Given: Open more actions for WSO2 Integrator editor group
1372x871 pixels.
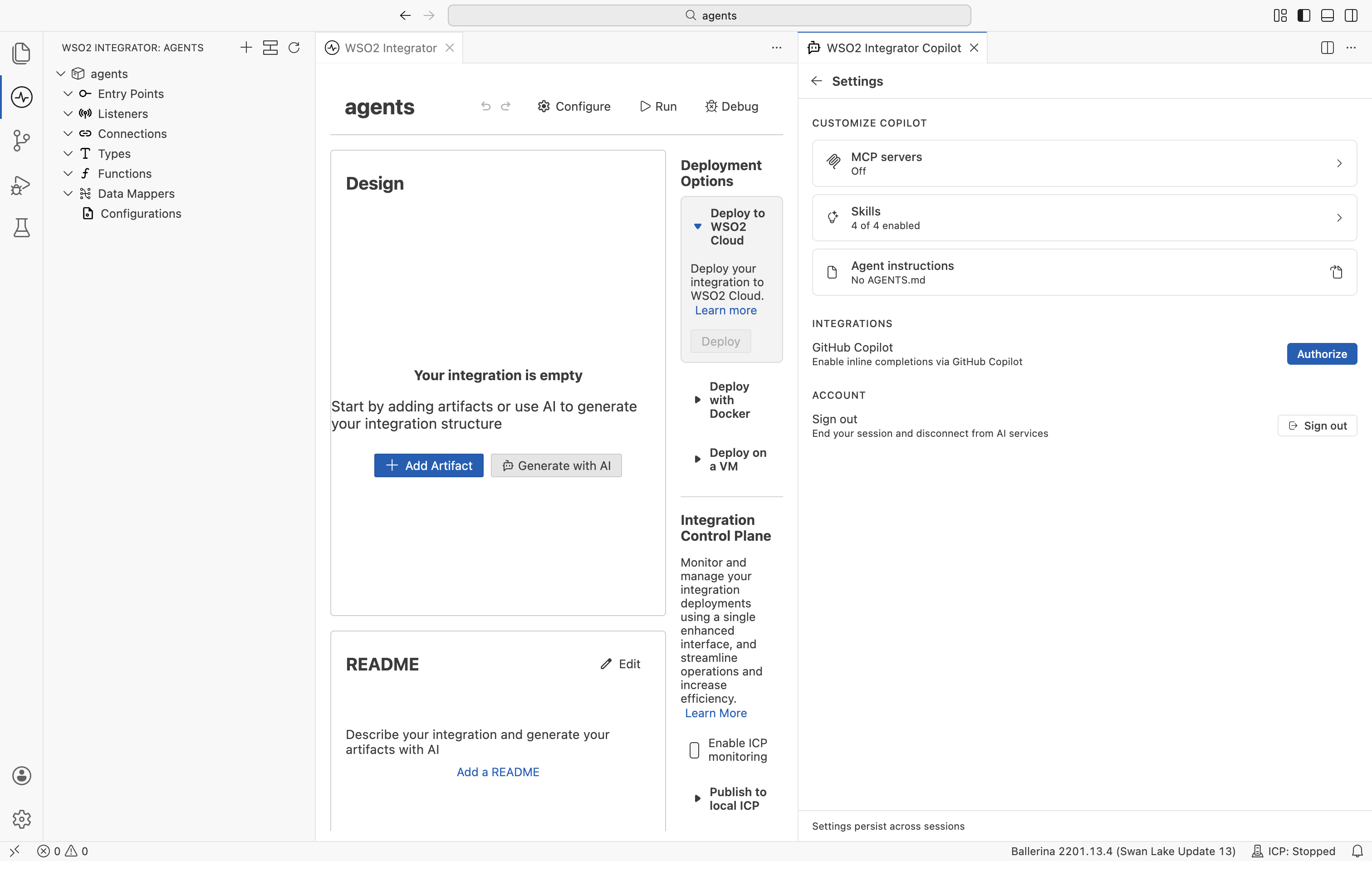Looking at the screenshot, I should 777,48.
